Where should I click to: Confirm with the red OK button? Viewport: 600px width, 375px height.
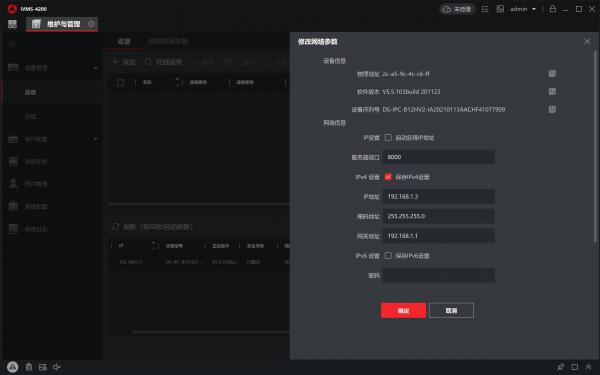click(403, 310)
